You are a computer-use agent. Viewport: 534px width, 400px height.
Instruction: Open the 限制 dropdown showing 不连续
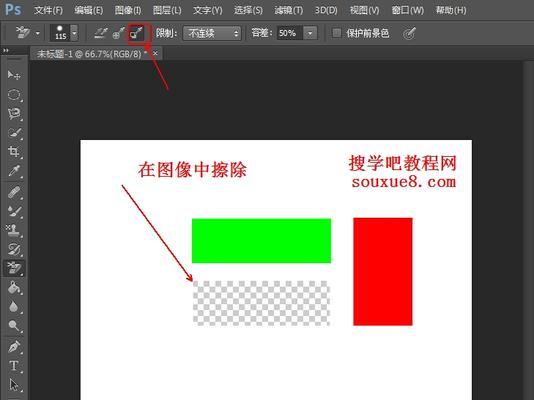(x=212, y=33)
